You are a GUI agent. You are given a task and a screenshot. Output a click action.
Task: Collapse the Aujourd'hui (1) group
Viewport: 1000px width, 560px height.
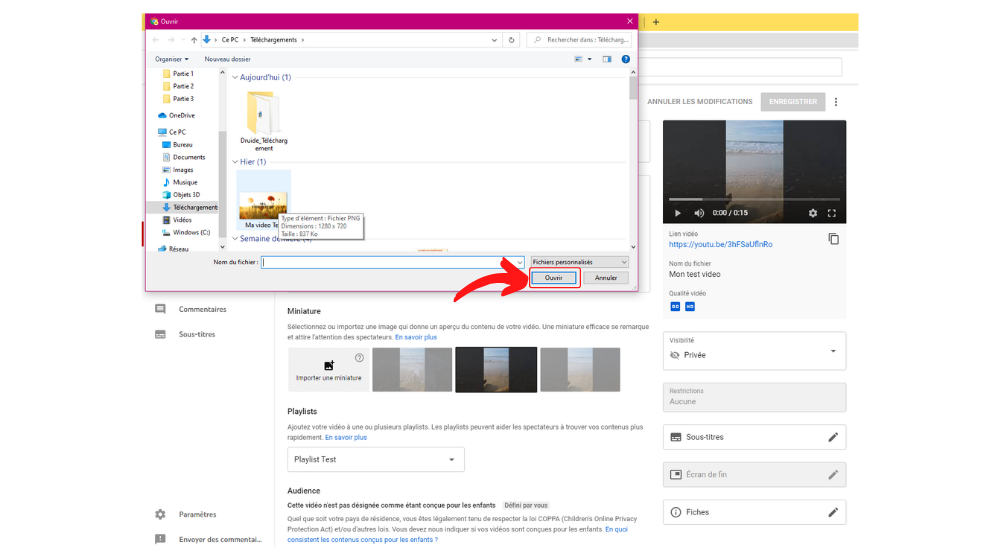(x=235, y=77)
